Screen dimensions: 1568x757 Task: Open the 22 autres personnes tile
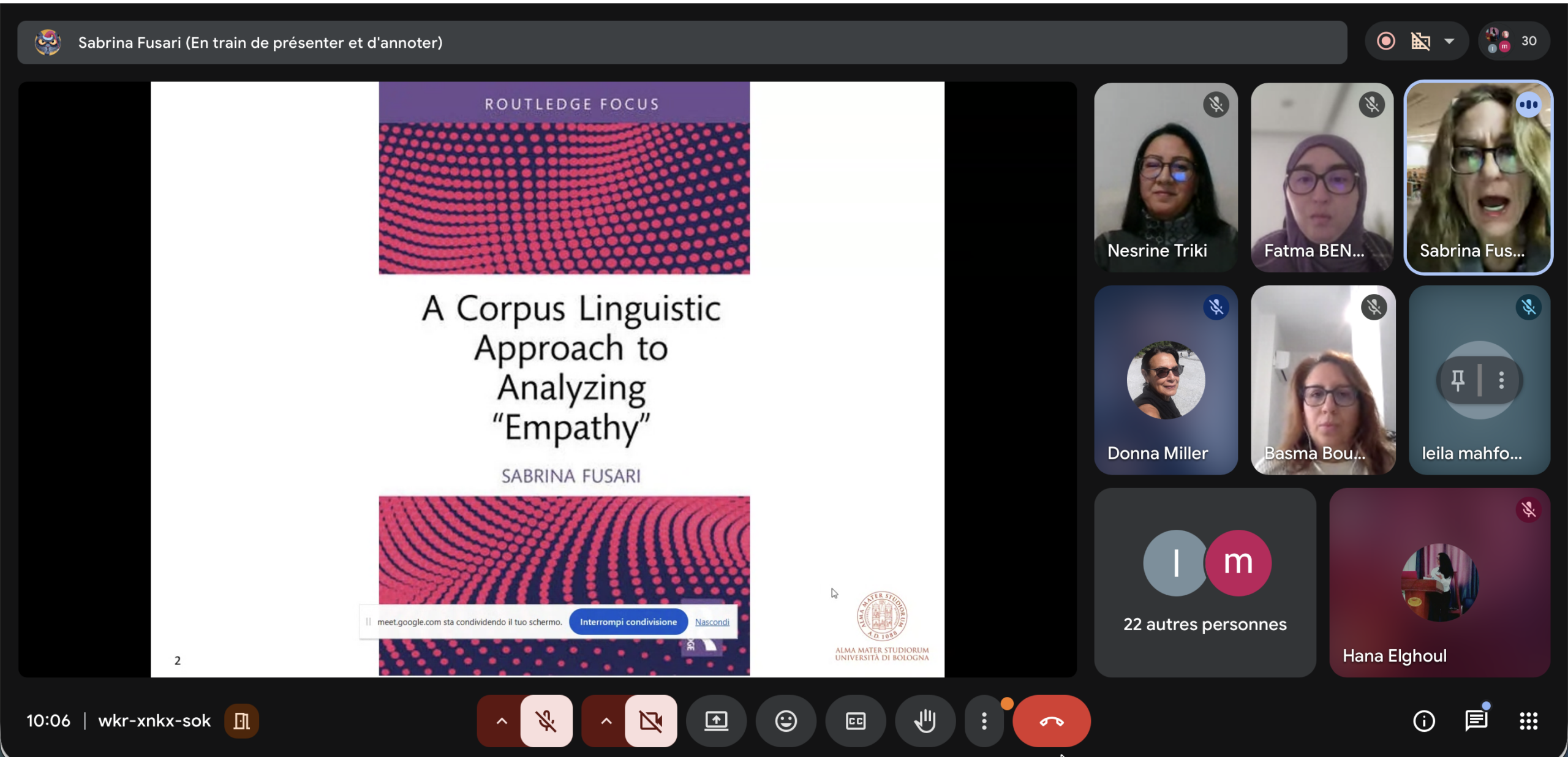click(x=1205, y=582)
